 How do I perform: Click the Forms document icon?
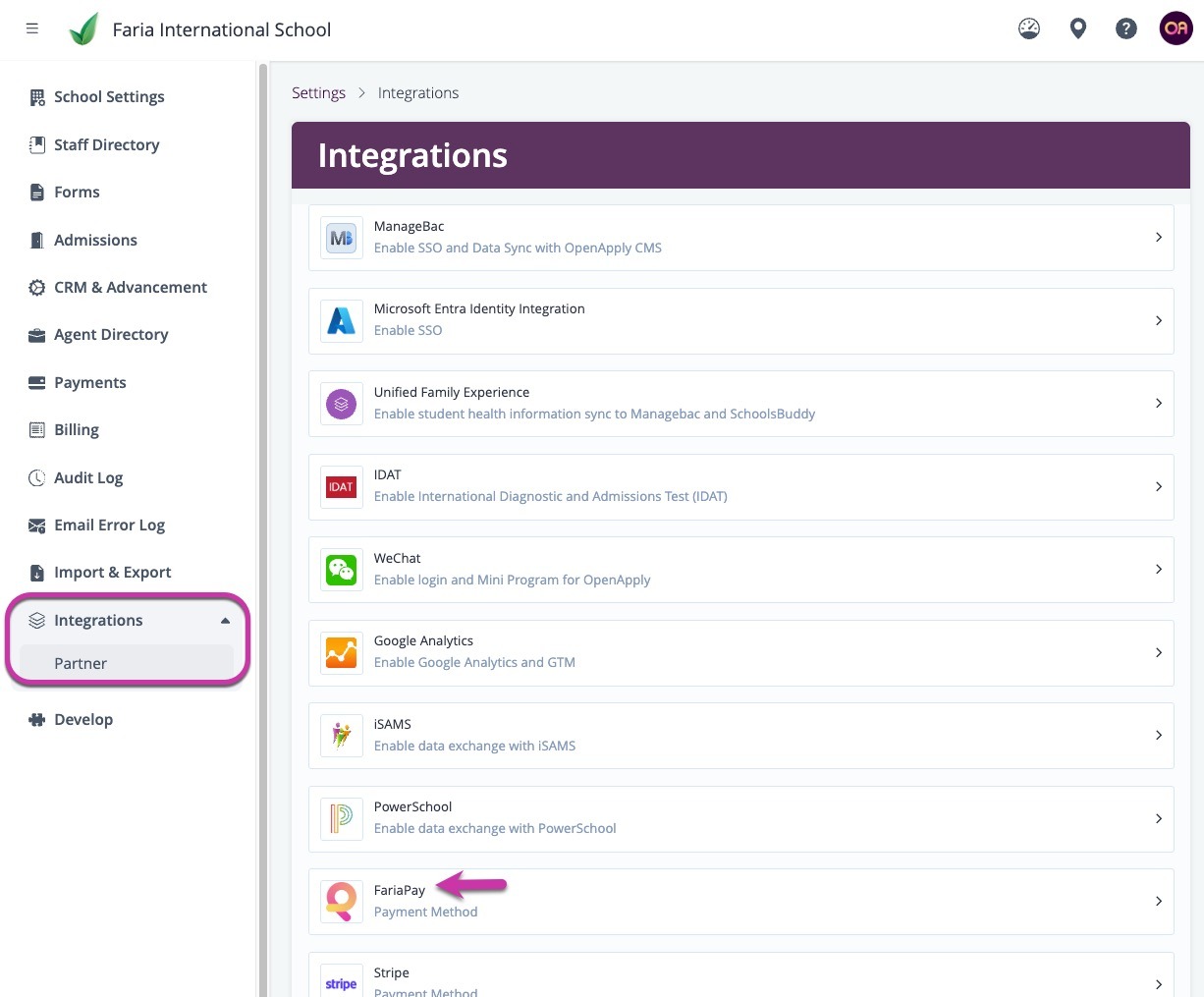point(37,193)
